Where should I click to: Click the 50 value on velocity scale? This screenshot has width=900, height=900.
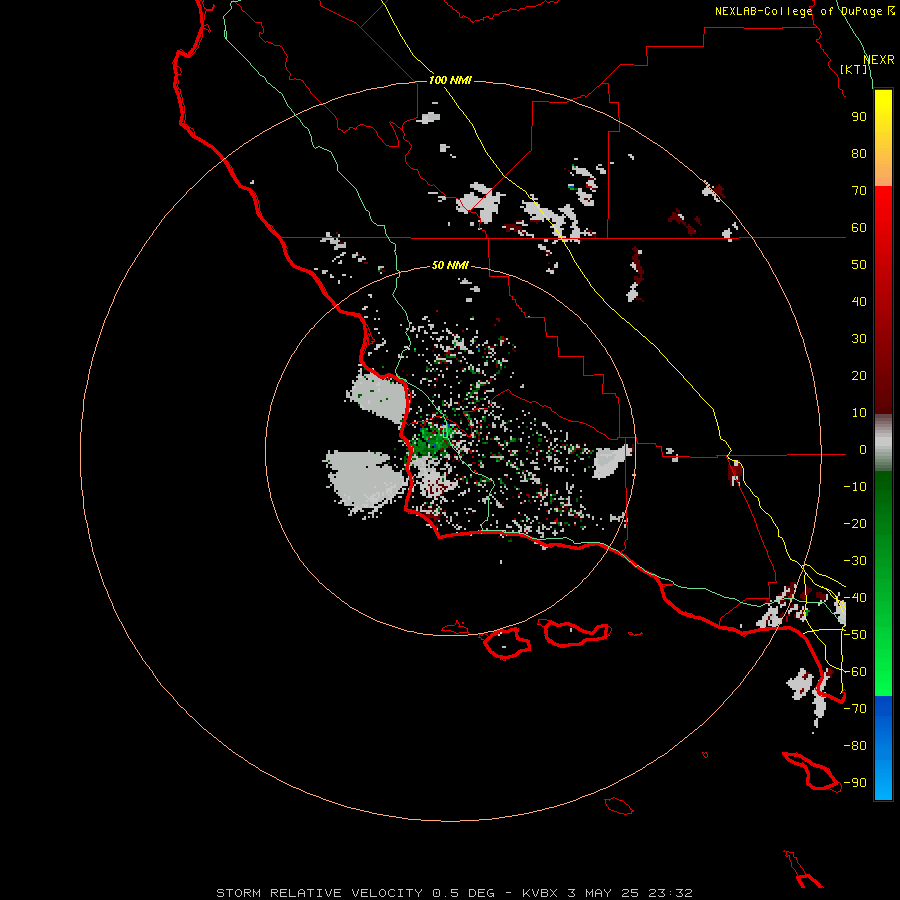point(859,265)
